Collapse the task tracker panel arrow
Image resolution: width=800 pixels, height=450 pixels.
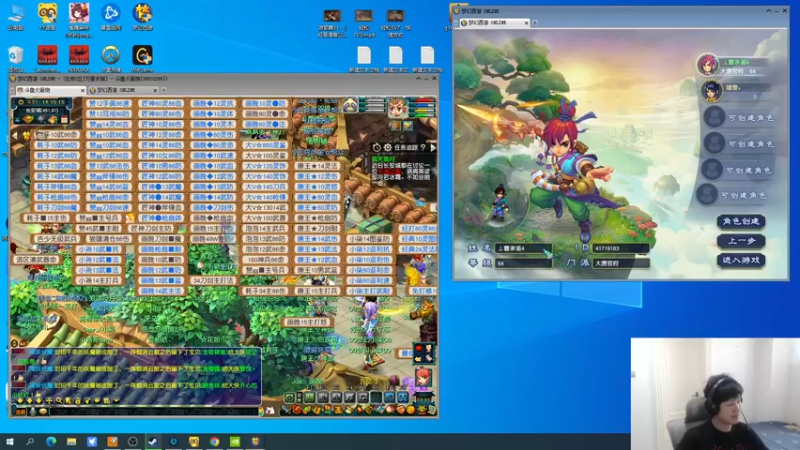tap(433, 147)
